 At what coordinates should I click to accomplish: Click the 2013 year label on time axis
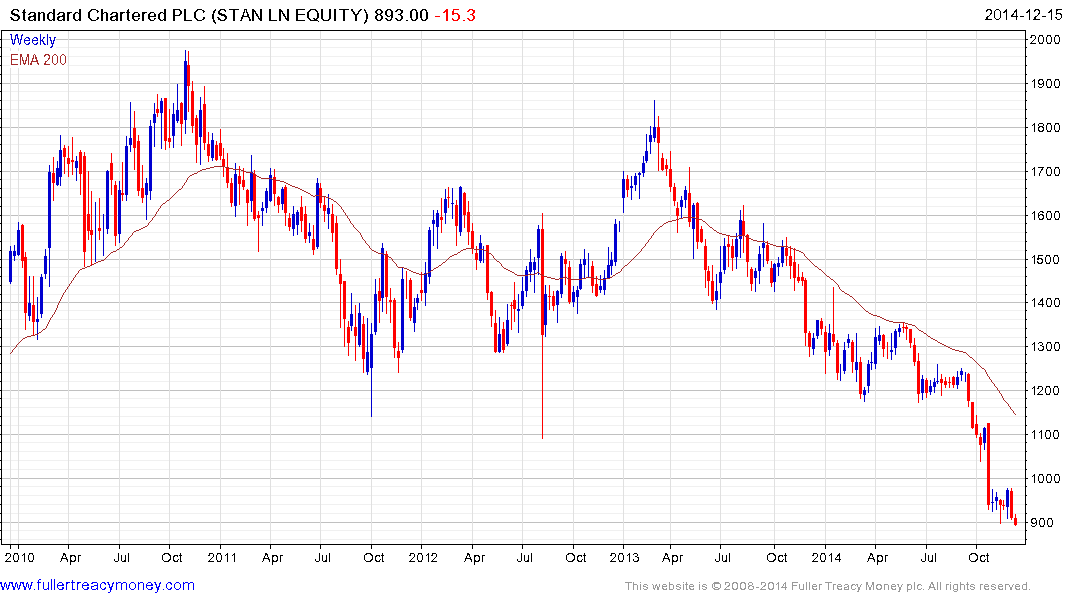point(624,557)
